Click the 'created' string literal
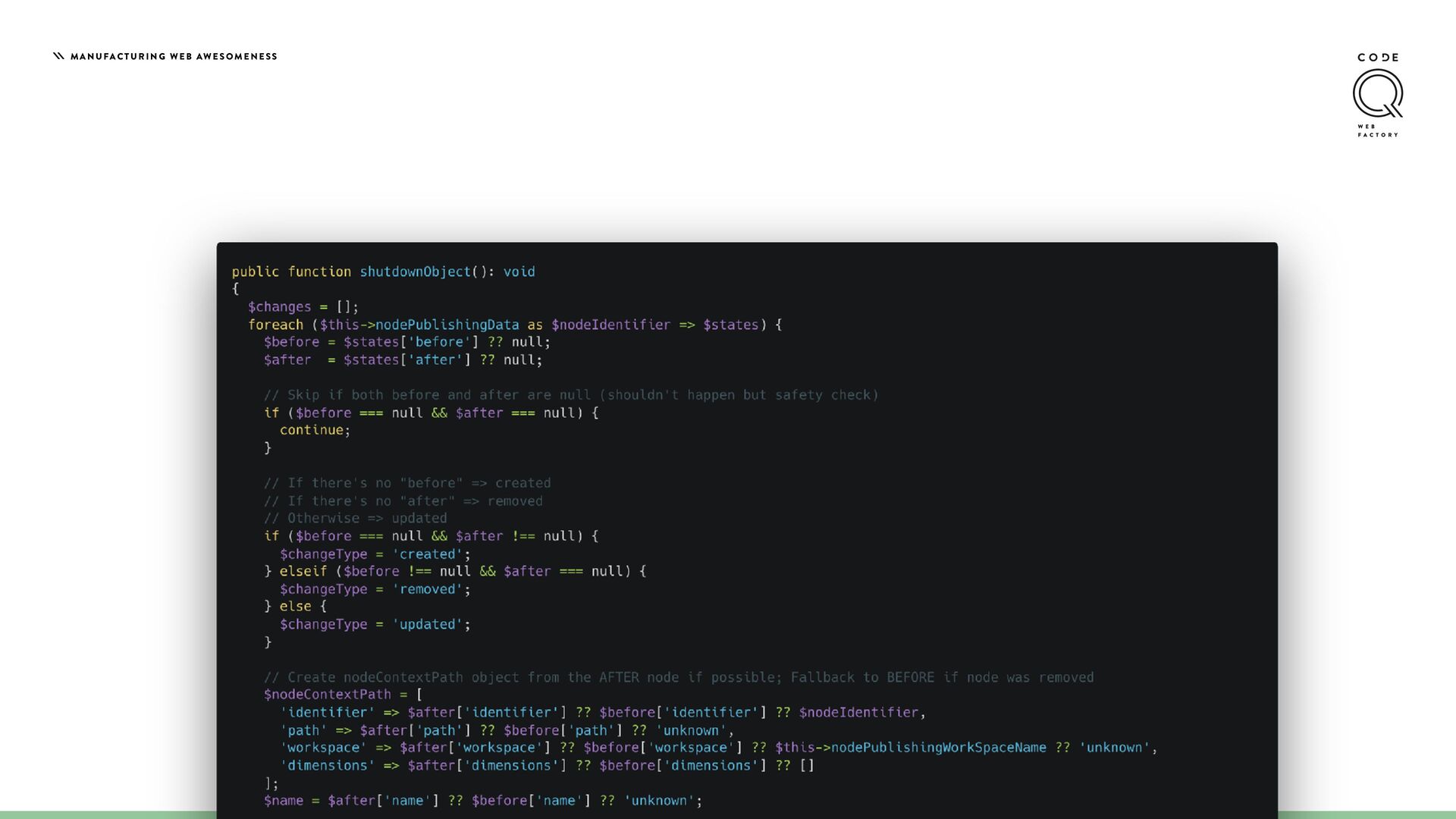This screenshot has height=819, width=1456. click(x=427, y=554)
